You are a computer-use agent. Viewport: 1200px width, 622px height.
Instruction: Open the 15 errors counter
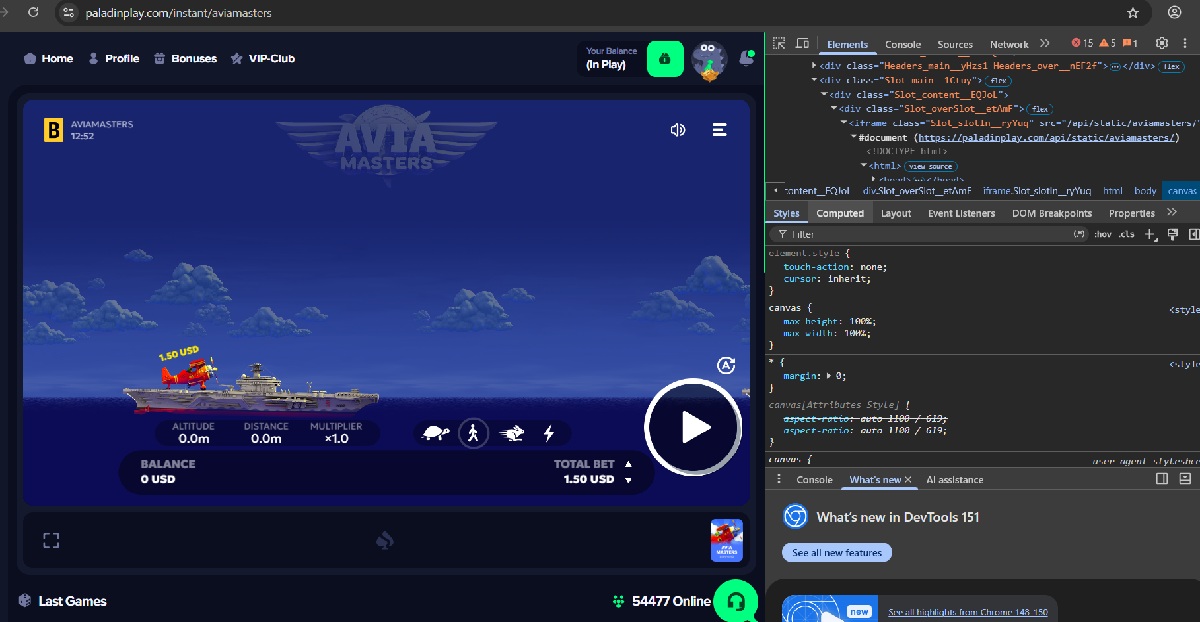click(1082, 44)
